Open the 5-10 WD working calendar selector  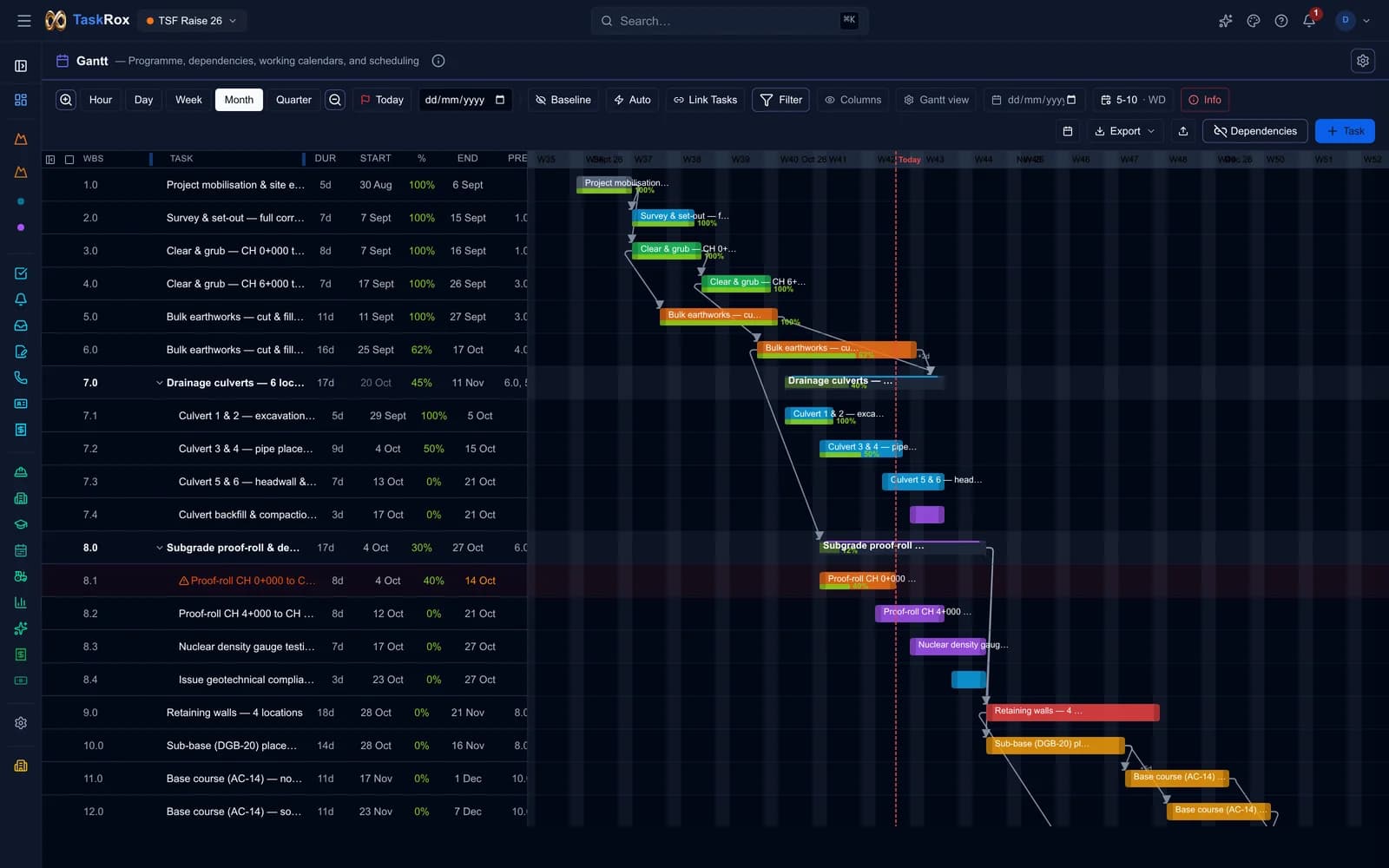[1132, 100]
